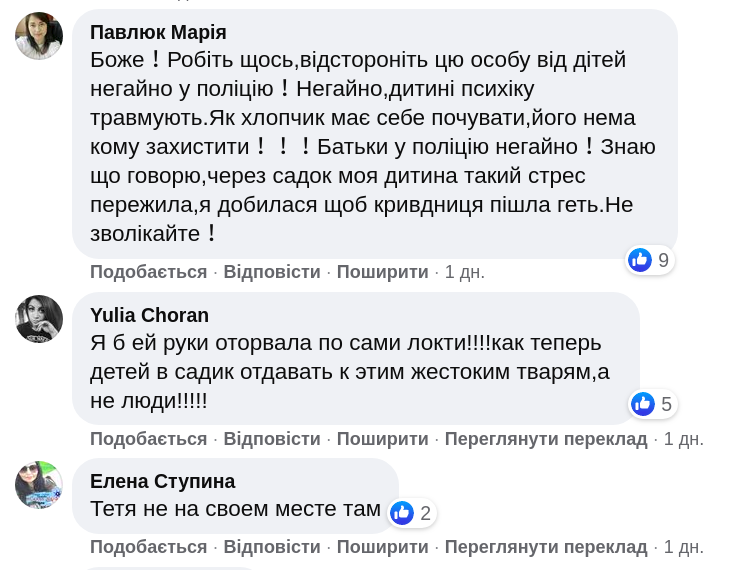Like Yulia Choran's comment via Подобається

[x=148, y=439]
